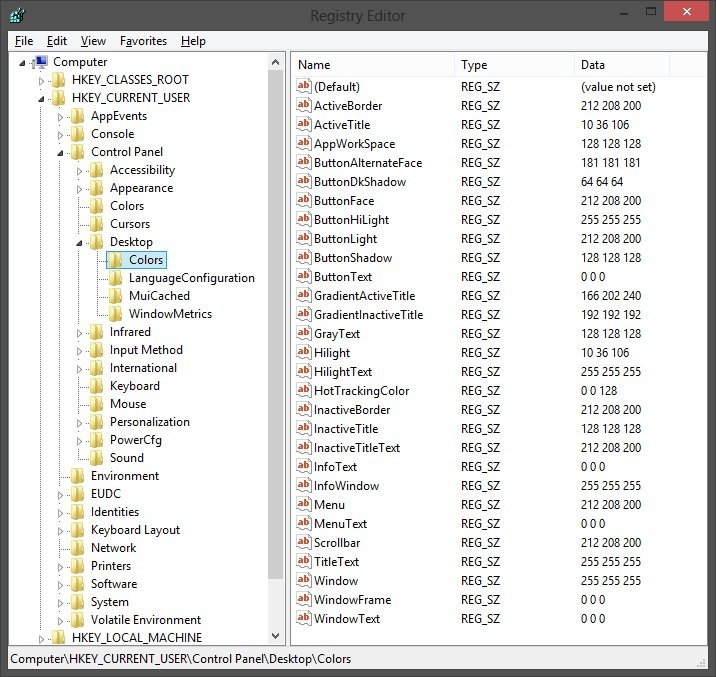Select the Sound key
The height and width of the screenshot is (677, 716).
click(126, 458)
